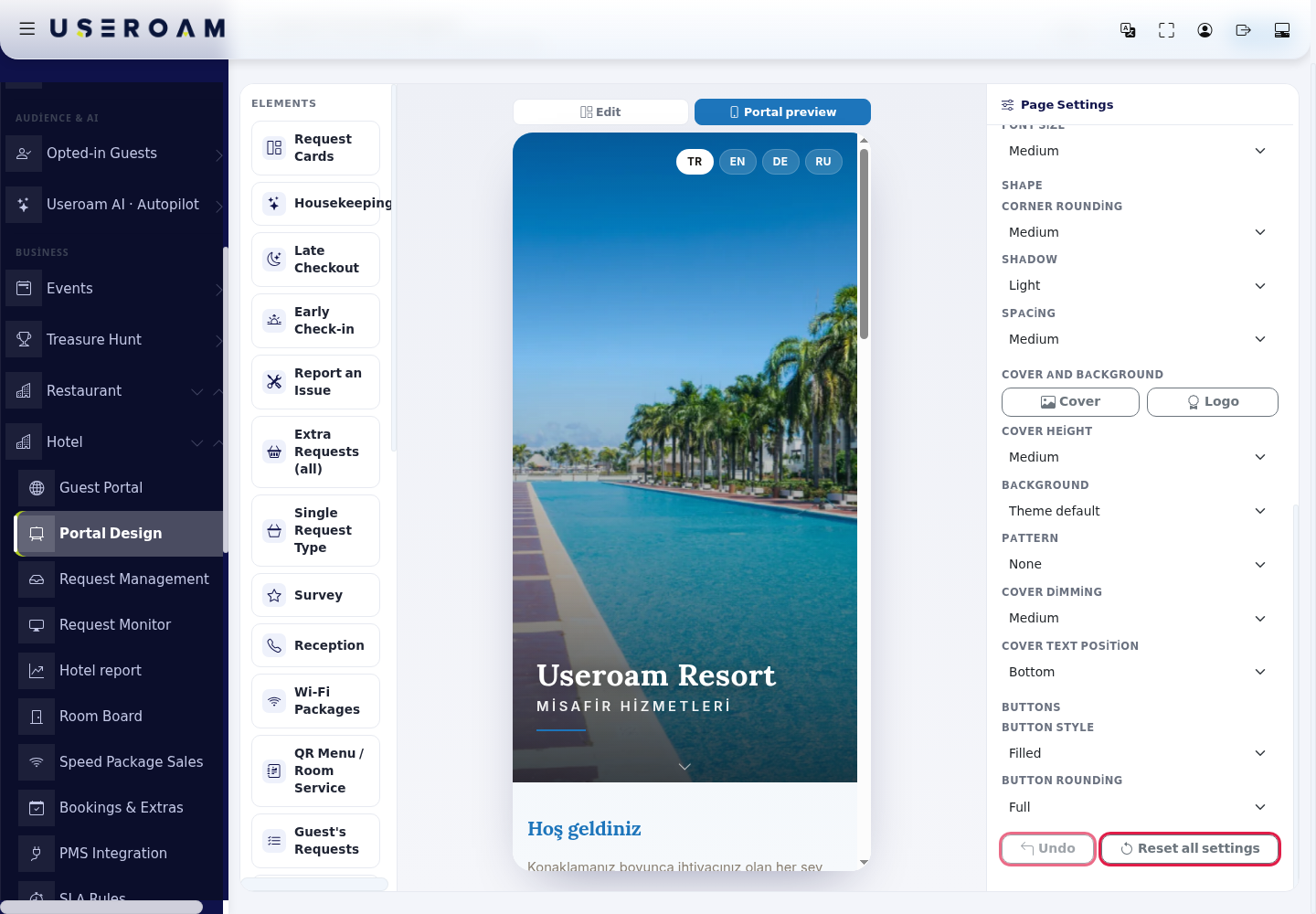Click the Cover button
This screenshot has width=1316, height=914.
(x=1070, y=402)
